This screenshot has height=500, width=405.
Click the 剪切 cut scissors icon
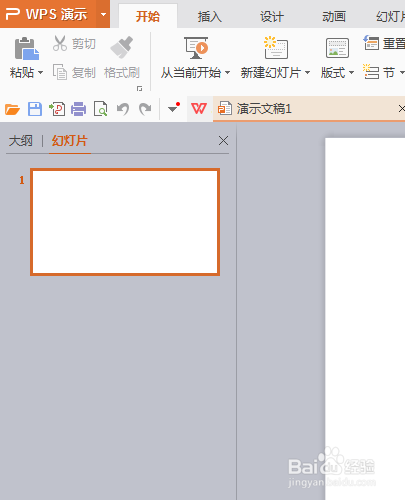[x=60, y=43]
